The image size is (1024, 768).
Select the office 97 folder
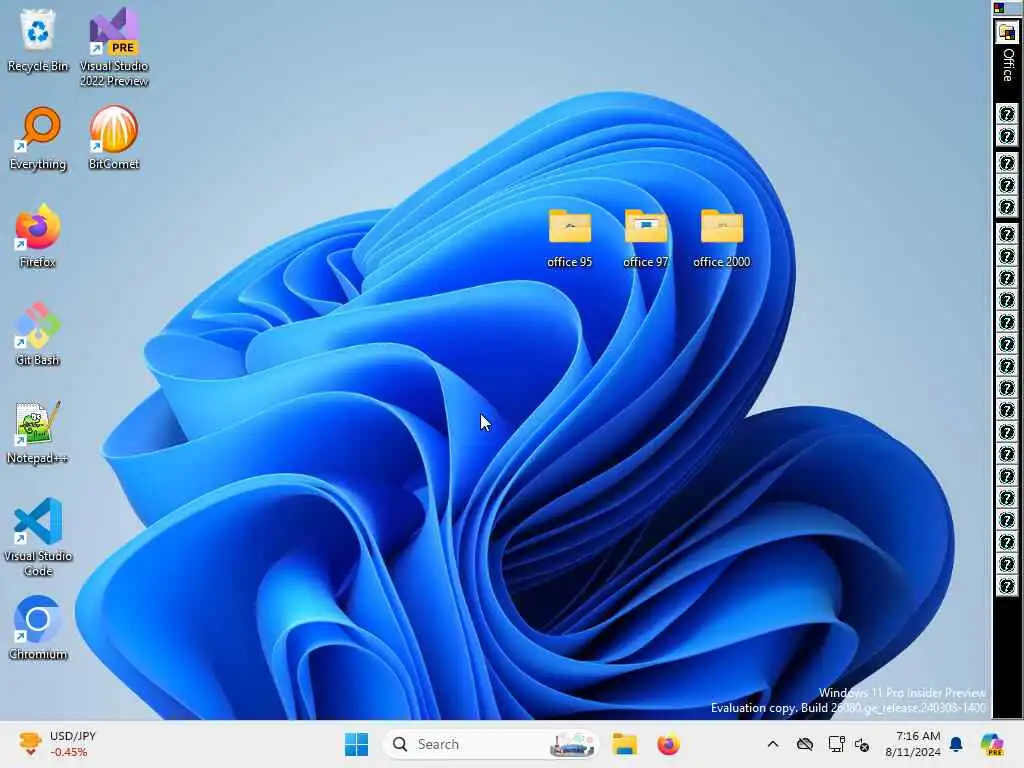[645, 238]
